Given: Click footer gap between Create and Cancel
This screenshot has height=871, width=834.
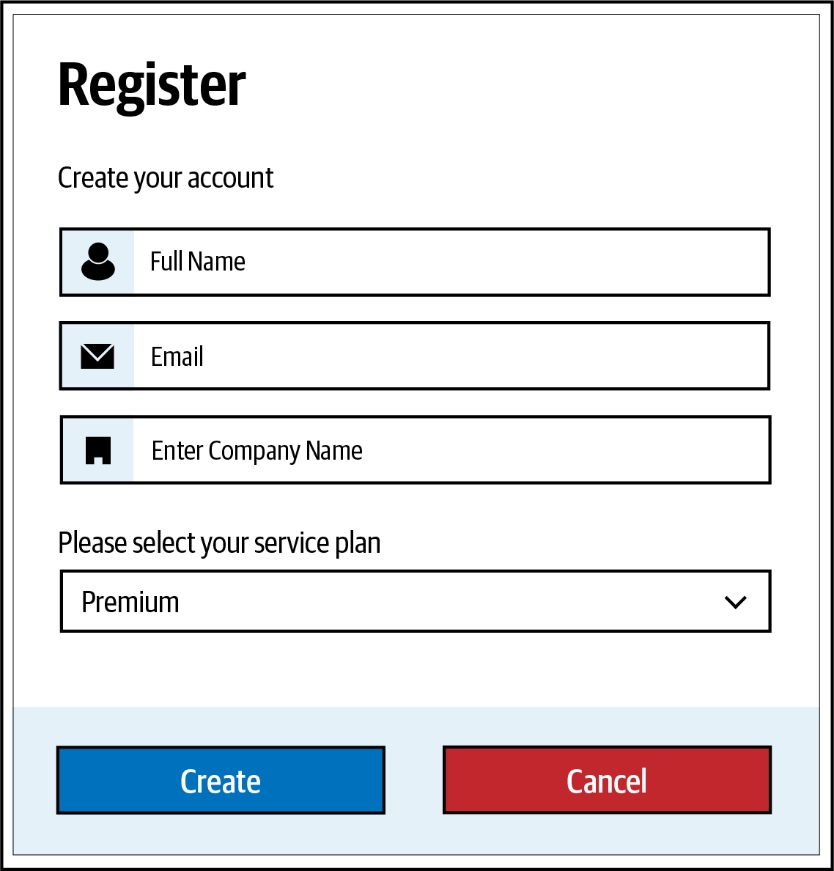Looking at the screenshot, I should tap(414, 781).
